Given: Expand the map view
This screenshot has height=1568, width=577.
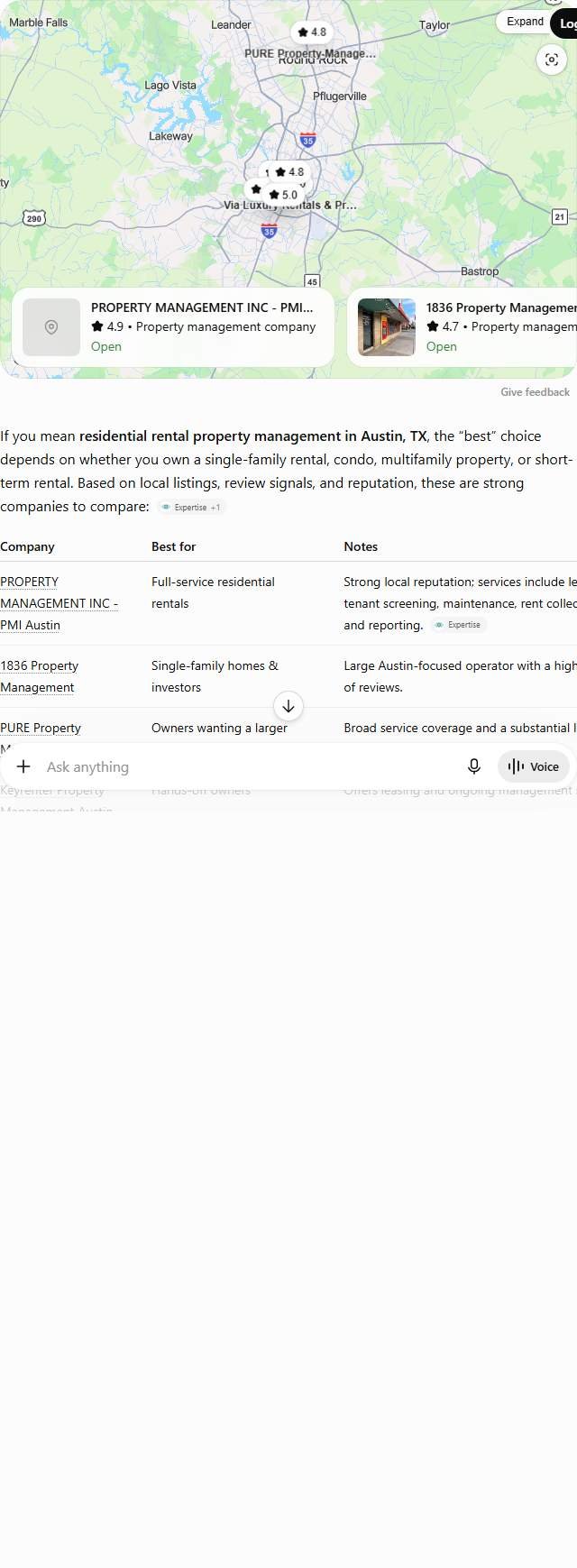Looking at the screenshot, I should click(525, 22).
